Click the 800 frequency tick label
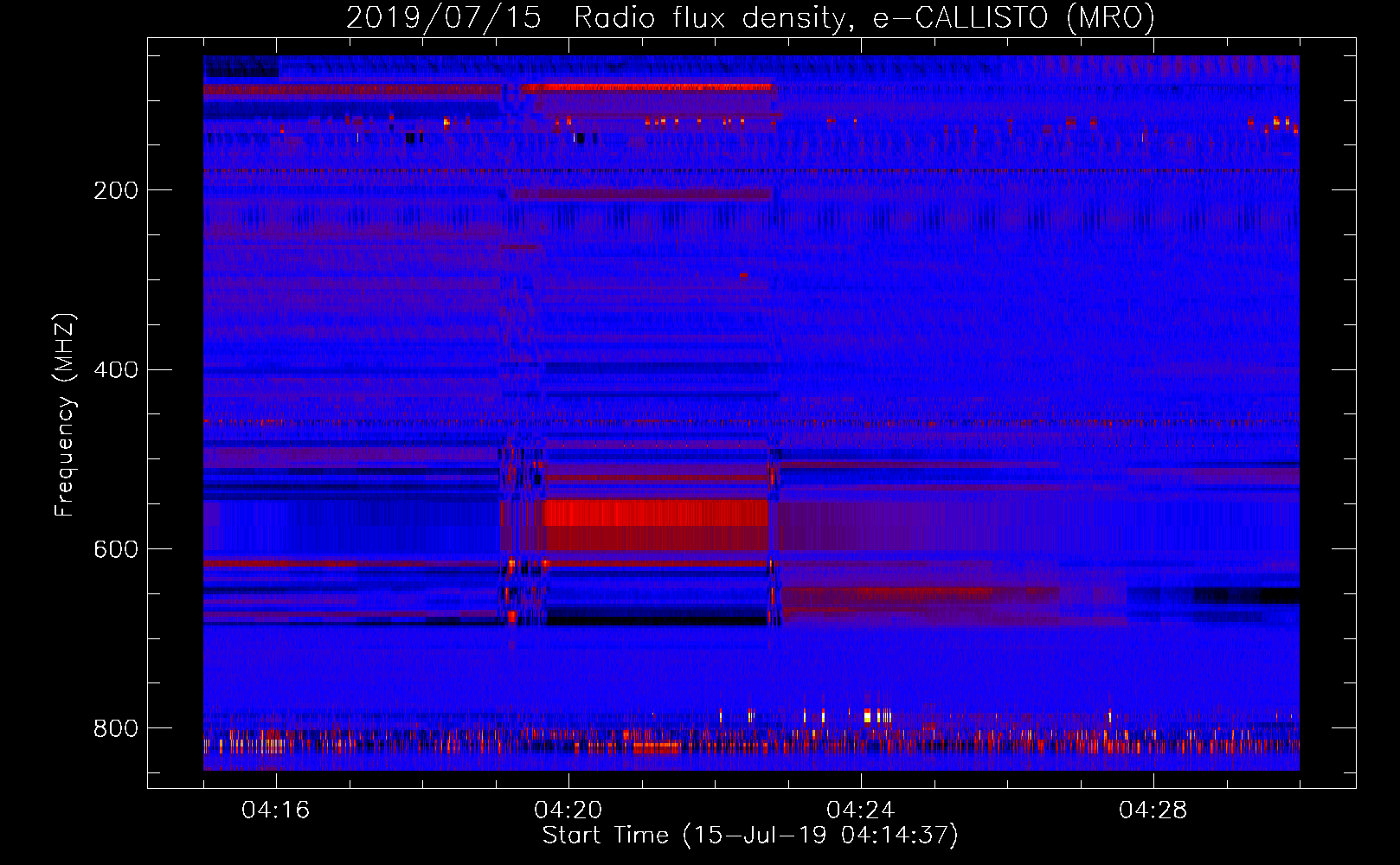This screenshot has height=865, width=1400. [116, 728]
